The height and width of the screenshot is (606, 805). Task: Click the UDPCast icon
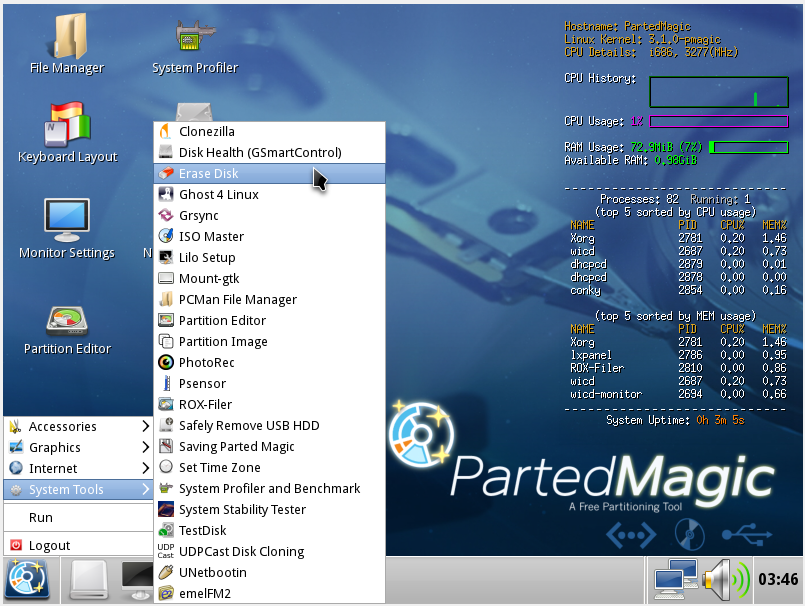[x=165, y=551]
